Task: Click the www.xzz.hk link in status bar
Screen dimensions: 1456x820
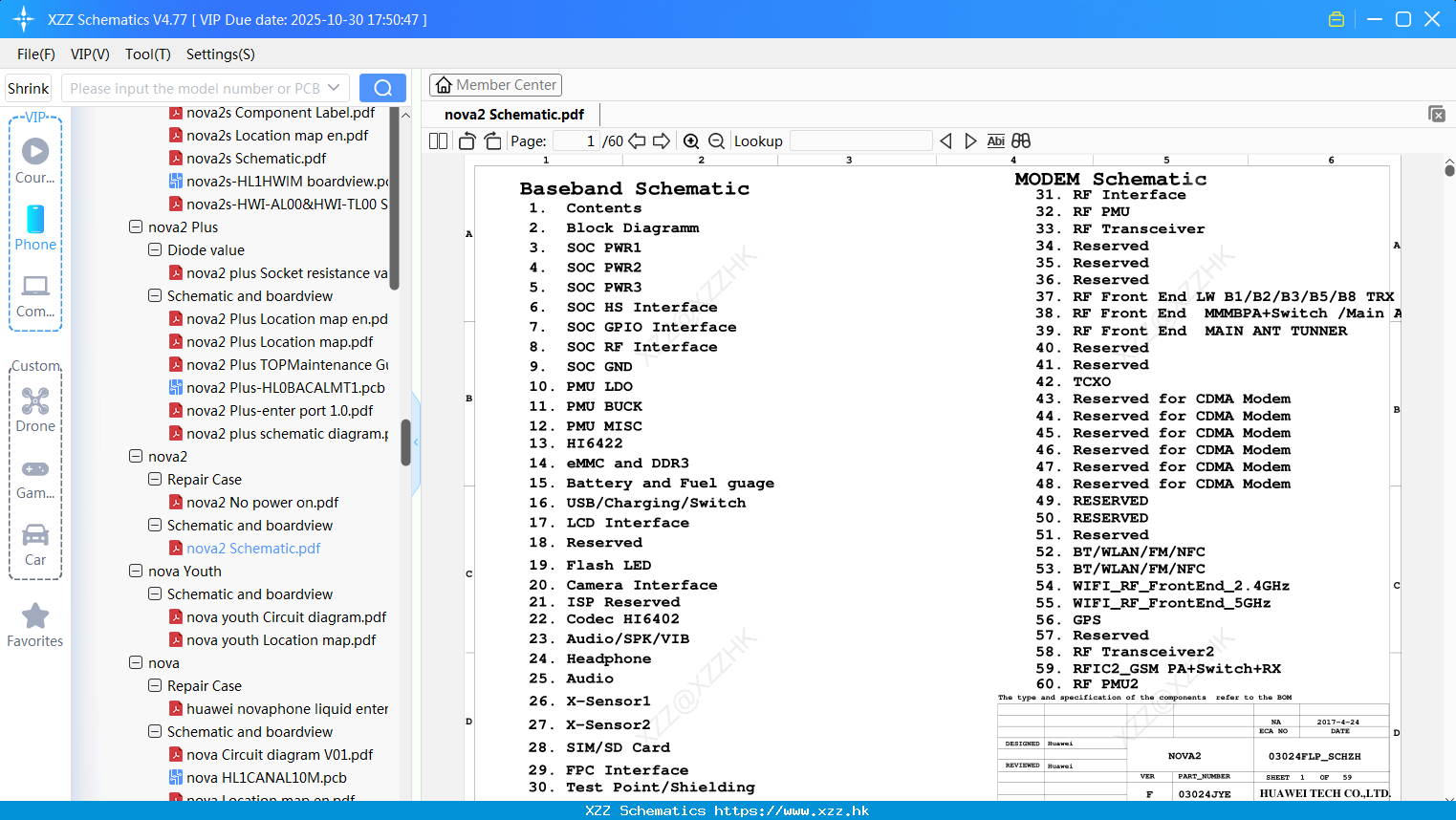Action: [x=791, y=810]
